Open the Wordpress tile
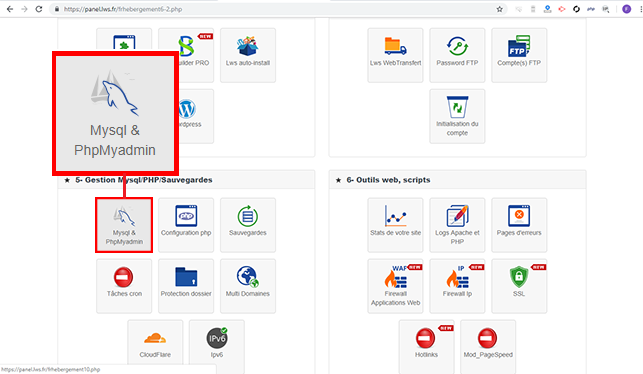The height and width of the screenshot is (374, 643). click(x=196, y=116)
